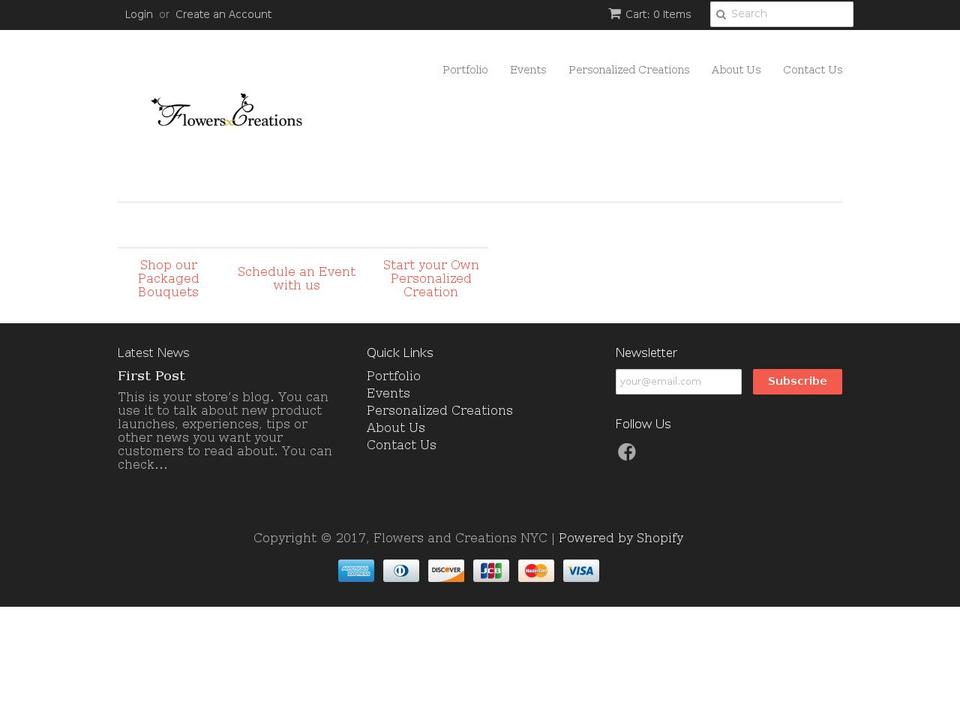The width and height of the screenshot is (960, 720).
Task: Click About Us under Quick Links
Action: point(396,427)
